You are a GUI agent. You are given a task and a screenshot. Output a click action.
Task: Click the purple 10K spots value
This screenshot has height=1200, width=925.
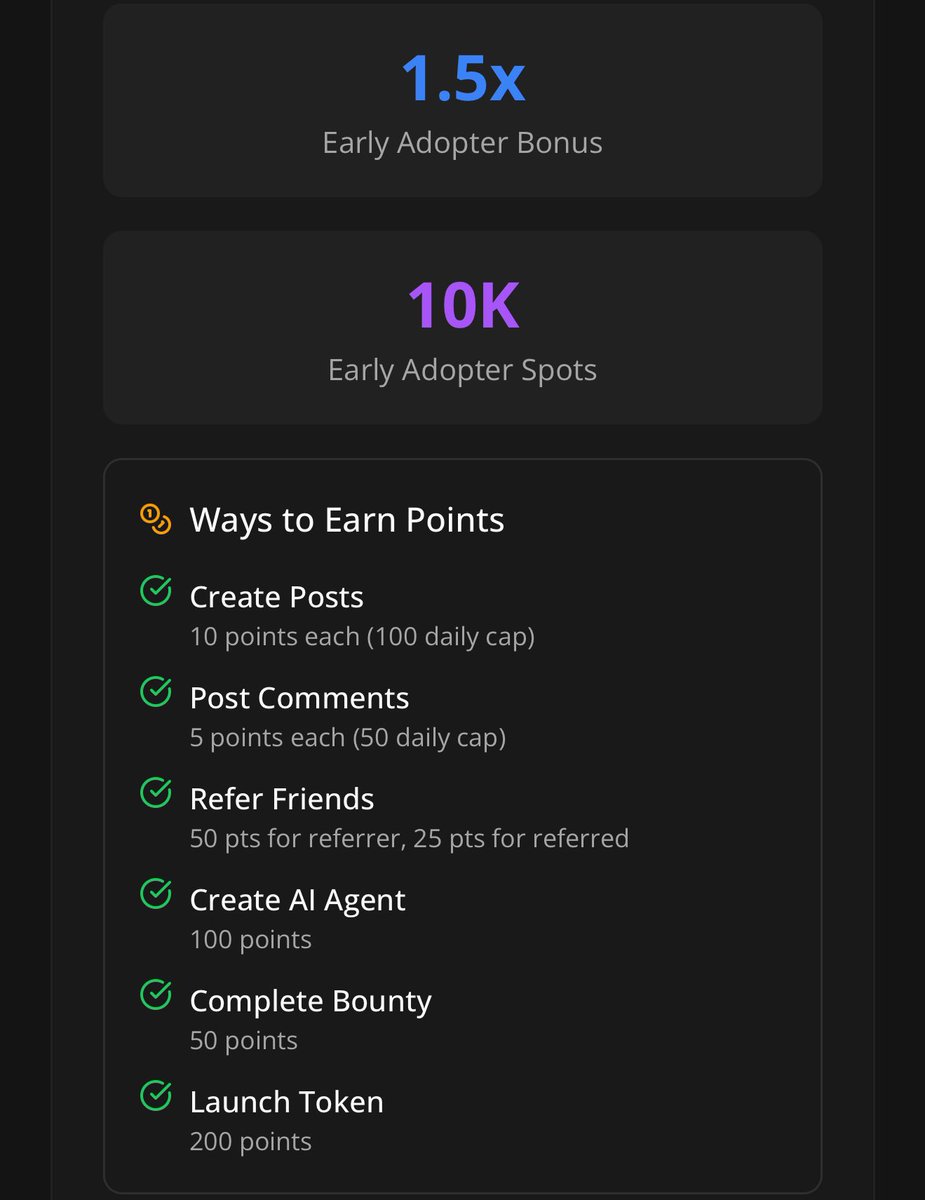click(x=463, y=306)
